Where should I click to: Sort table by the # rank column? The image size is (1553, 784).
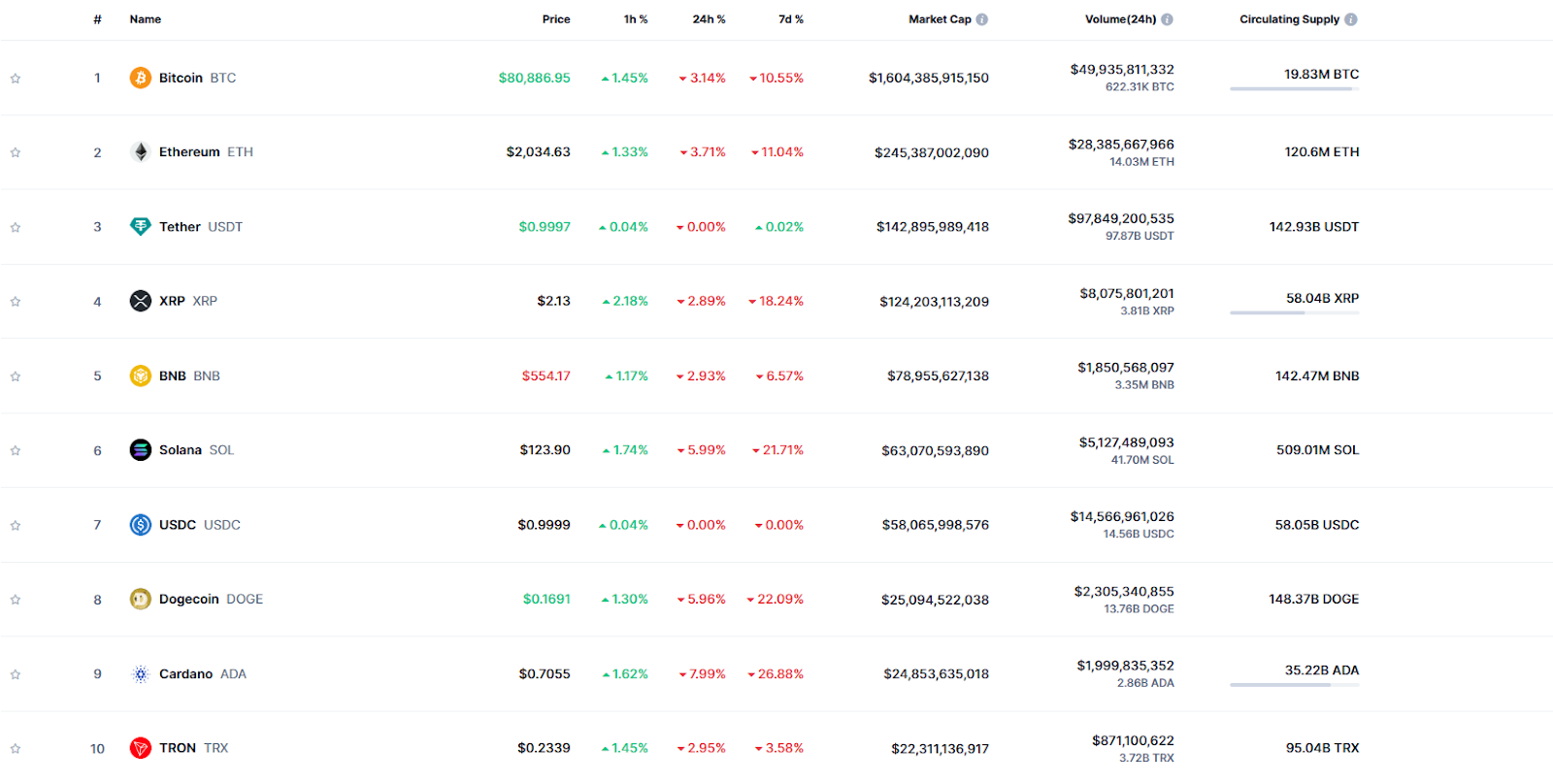click(x=97, y=19)
